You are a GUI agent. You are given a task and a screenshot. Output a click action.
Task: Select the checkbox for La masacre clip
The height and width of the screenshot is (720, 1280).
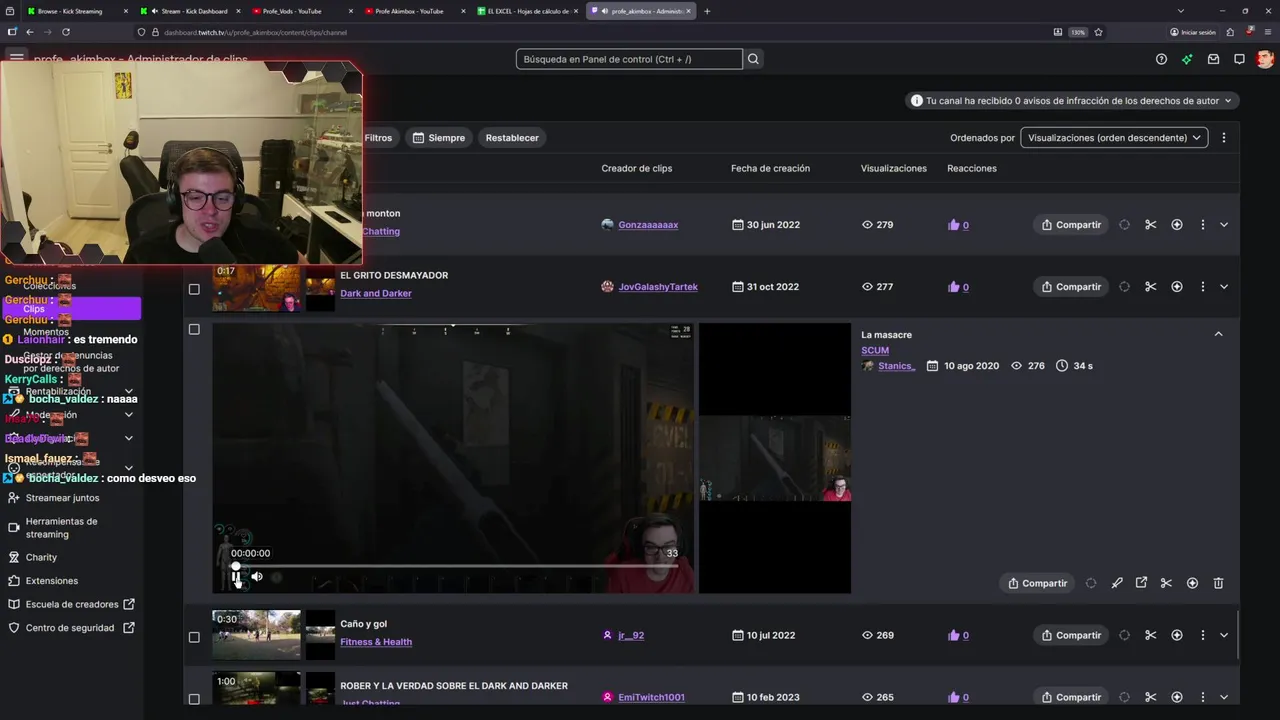click(194, 330)
